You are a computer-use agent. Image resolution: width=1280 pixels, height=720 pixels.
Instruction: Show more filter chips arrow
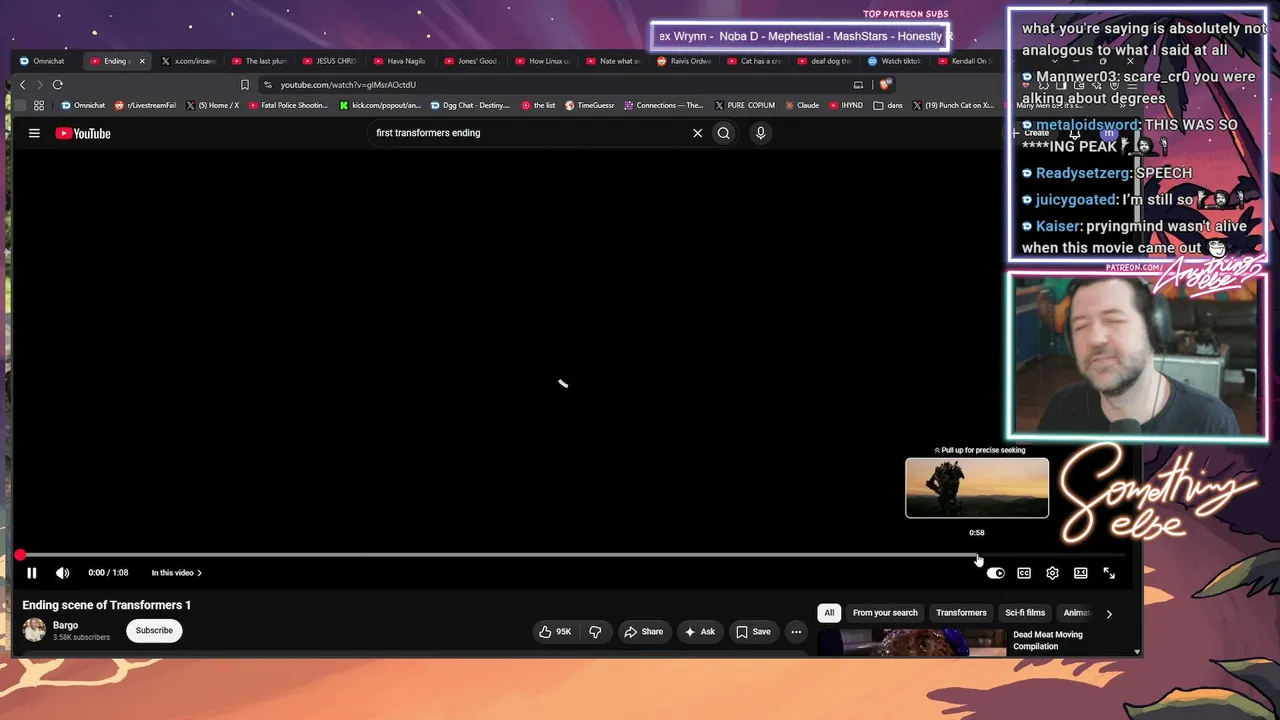1108,613
